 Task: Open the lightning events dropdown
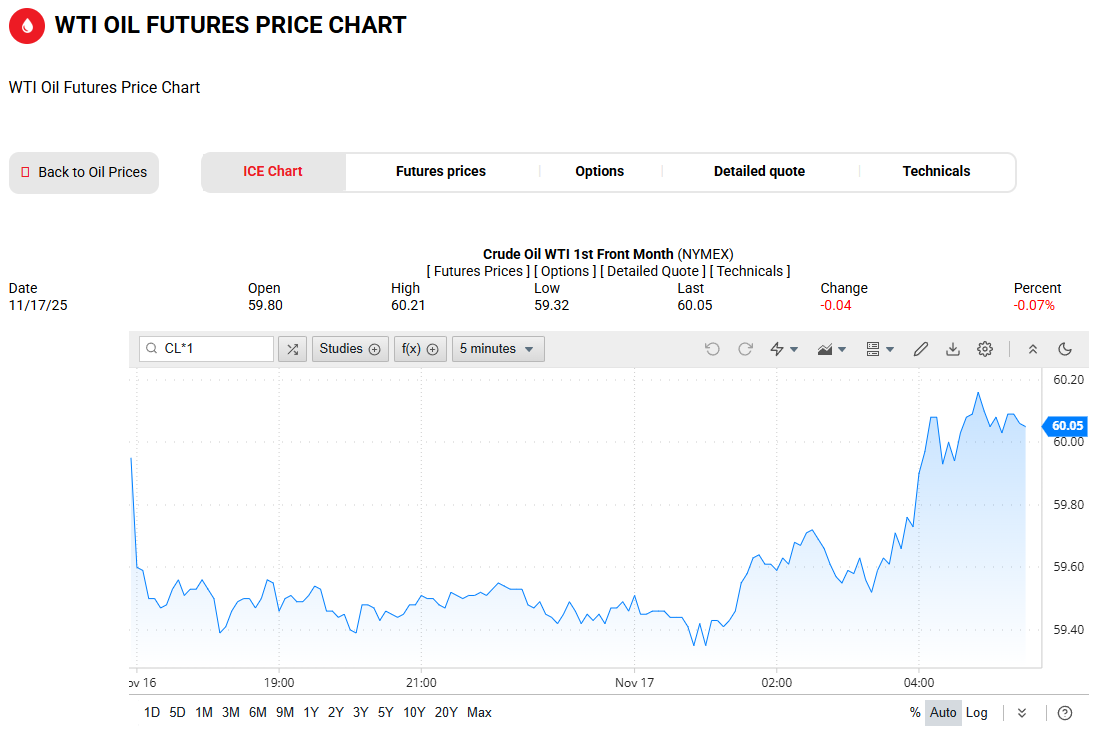[x=783, y=349]
